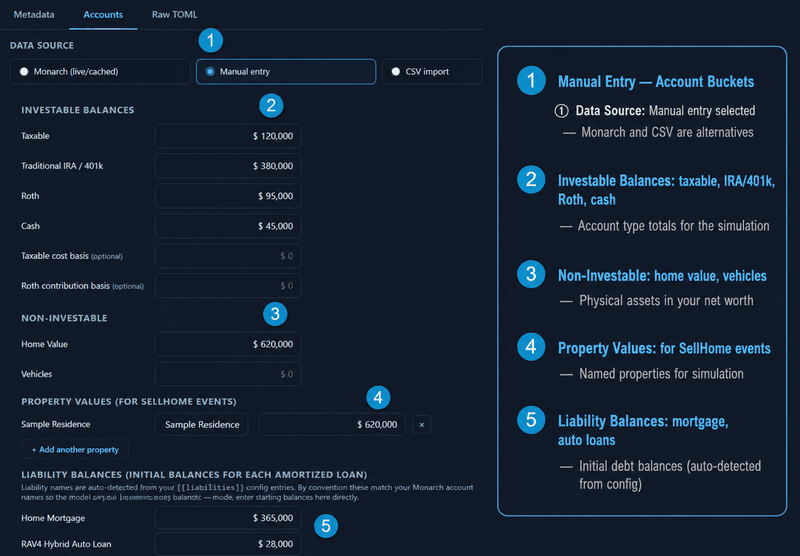Click the RAV4 Hybrid Auto Loan balance field
Viewport: 800px width, 556px height.
click(228, 544)
